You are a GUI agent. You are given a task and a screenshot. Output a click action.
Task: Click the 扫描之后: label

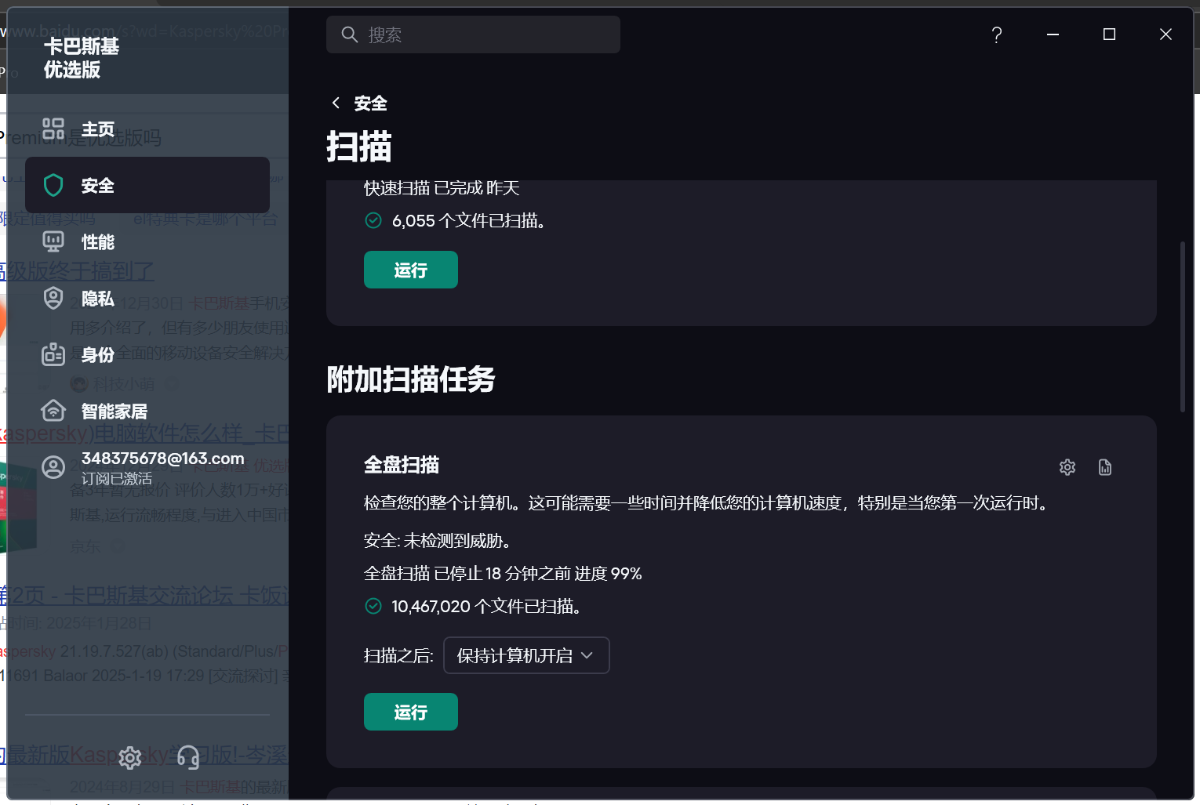(x=398, y=656)
